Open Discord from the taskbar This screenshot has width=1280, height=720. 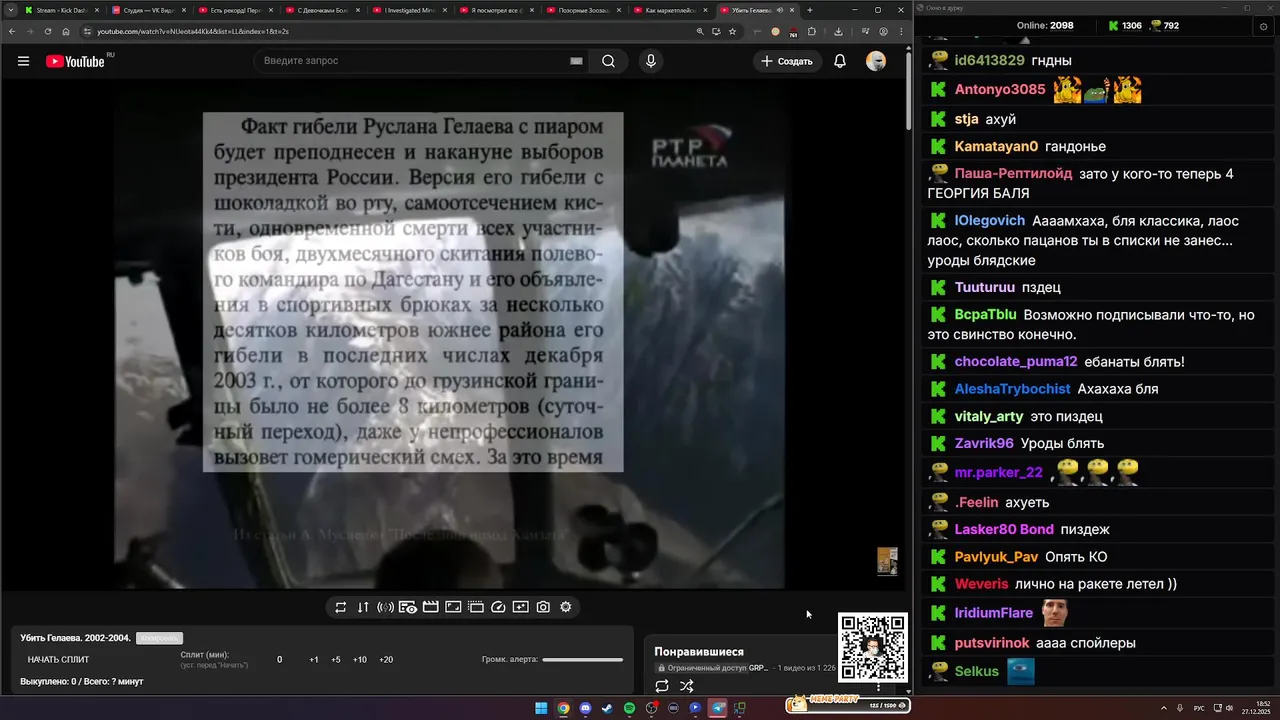[585, 708]
